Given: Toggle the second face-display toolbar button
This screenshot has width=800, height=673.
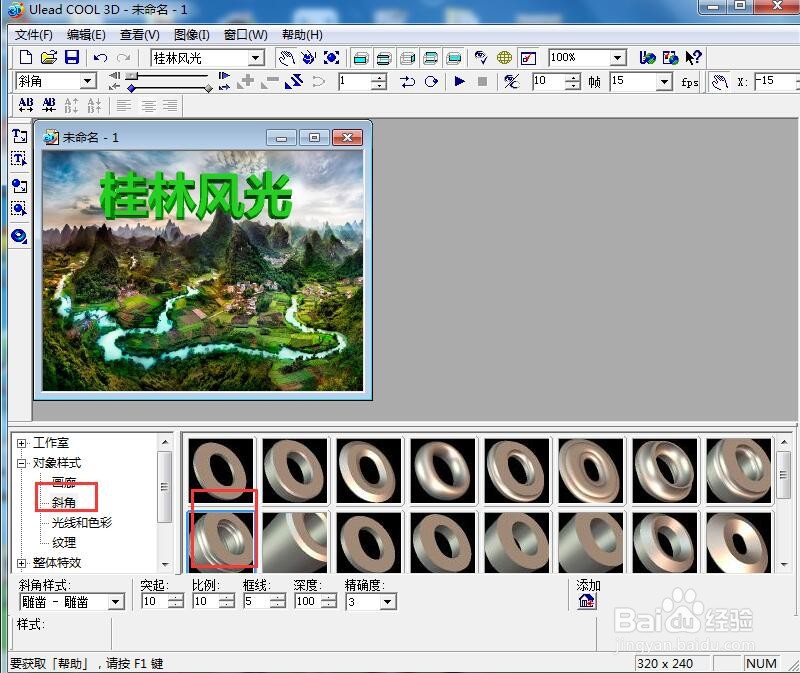Looking at the screenshot, I should pos(384,58).
